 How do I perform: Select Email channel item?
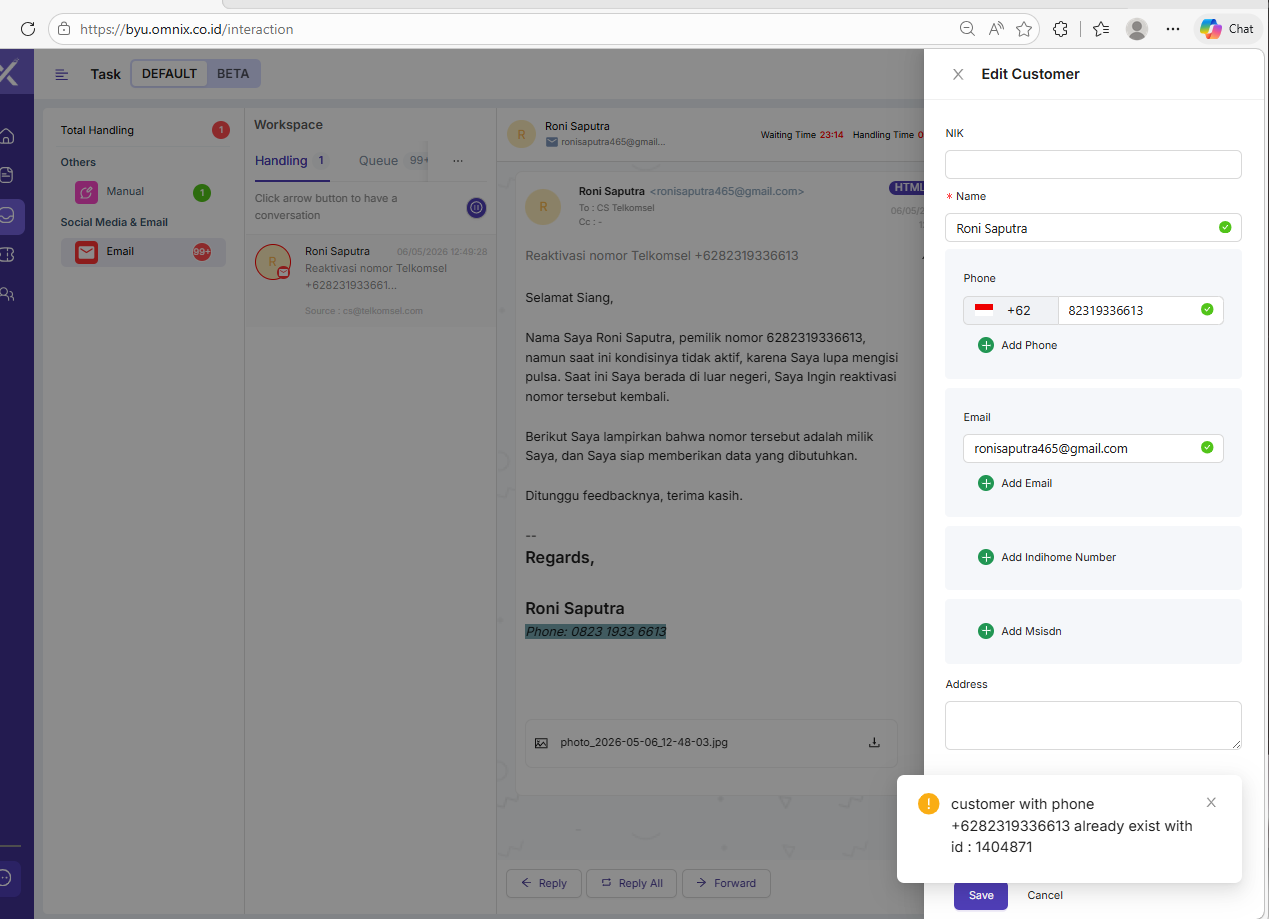pos(143,252)
